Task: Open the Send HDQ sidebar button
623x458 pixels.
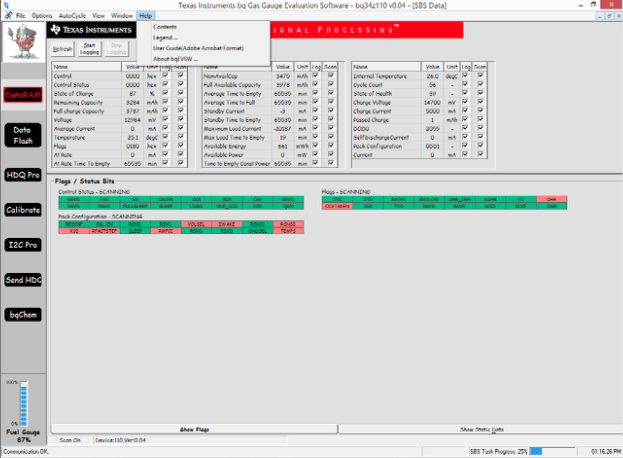Action: (x=23, y=280)
